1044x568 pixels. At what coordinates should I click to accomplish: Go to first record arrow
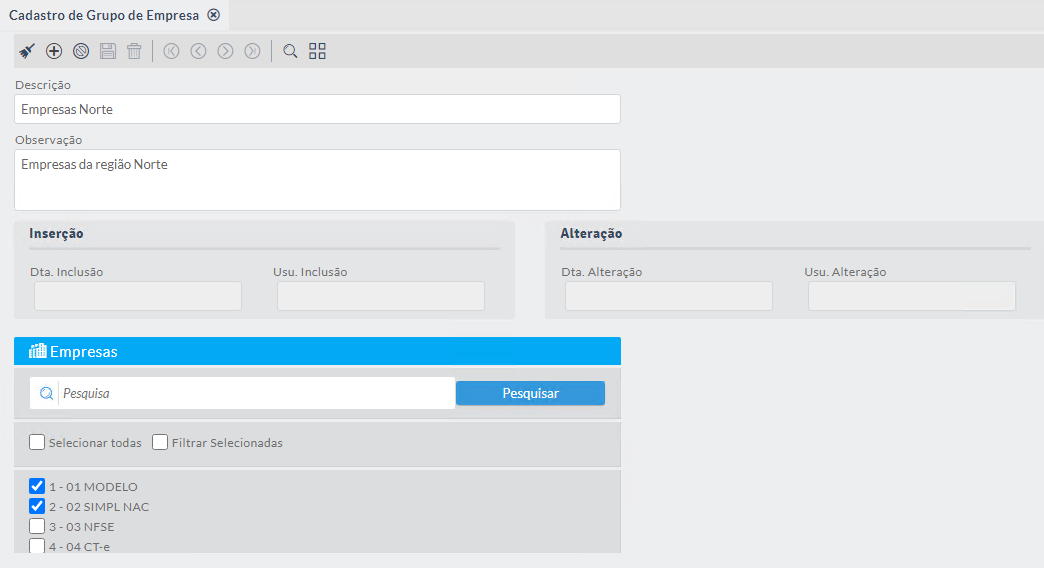[x=171, y=51]
